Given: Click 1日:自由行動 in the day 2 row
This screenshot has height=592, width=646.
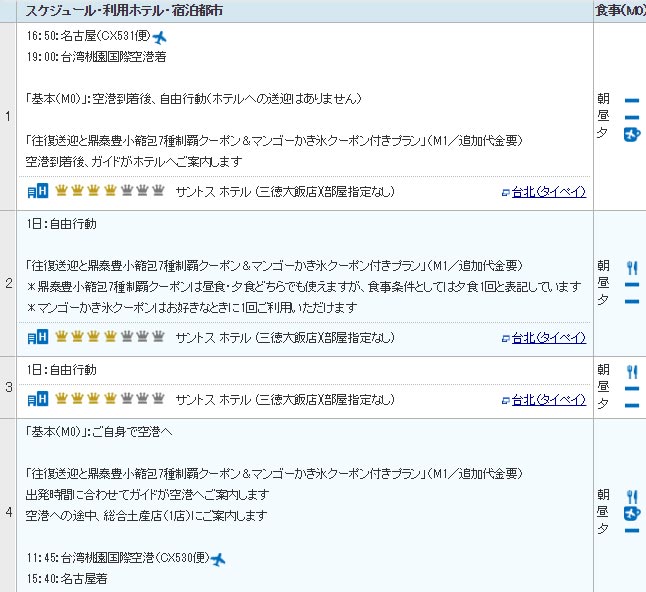Looking at the screenshot, I should [x=61, y=224].
